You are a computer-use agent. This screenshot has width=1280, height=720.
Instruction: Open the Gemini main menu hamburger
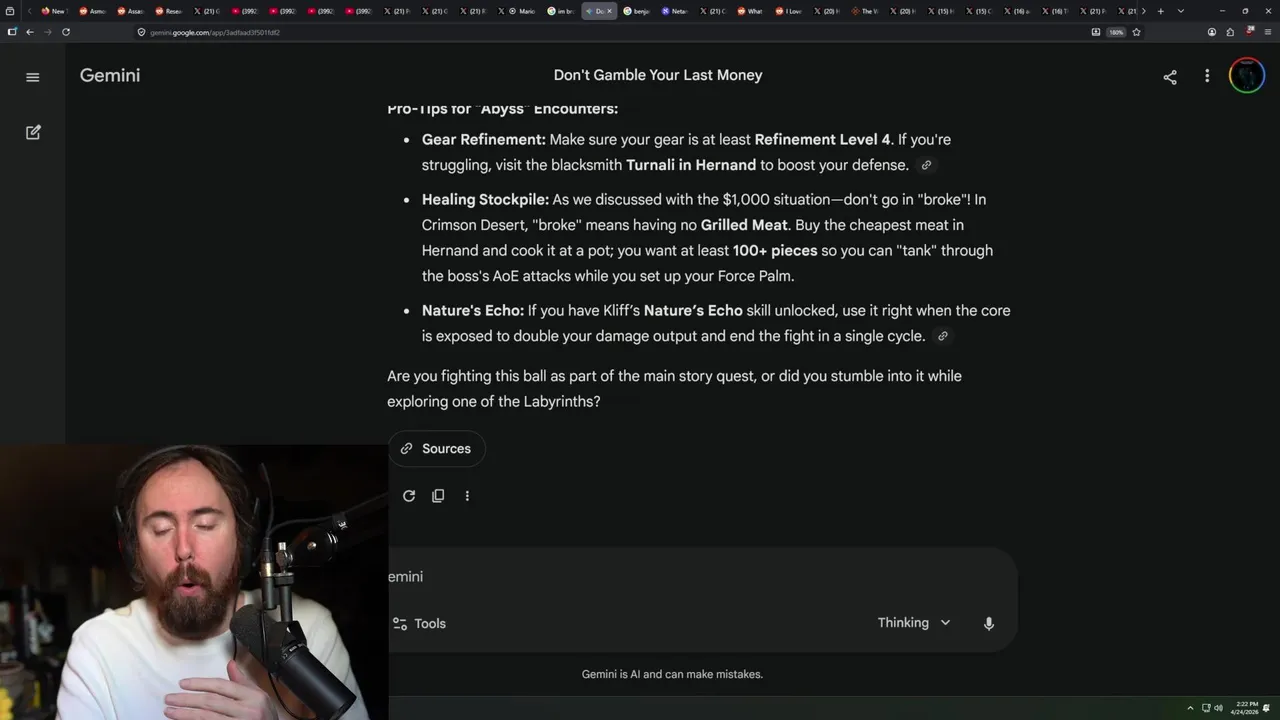(x=33, y=77)
